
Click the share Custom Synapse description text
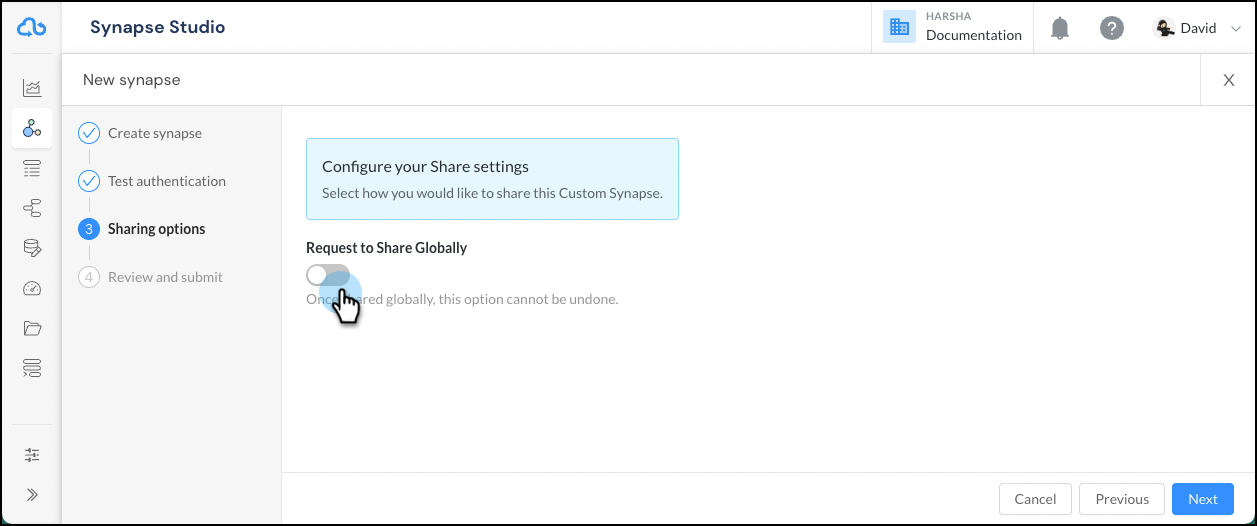click(x=492, y=193)
